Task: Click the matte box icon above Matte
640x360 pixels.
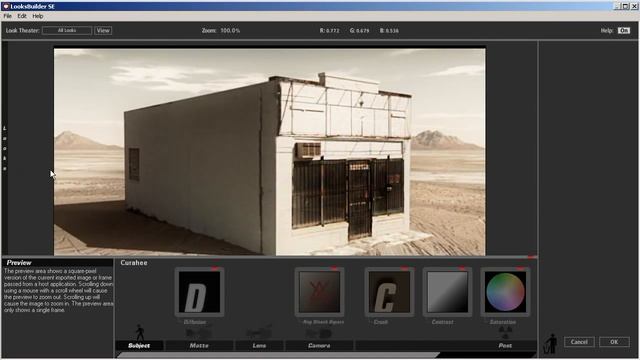Action: point(198,333)
